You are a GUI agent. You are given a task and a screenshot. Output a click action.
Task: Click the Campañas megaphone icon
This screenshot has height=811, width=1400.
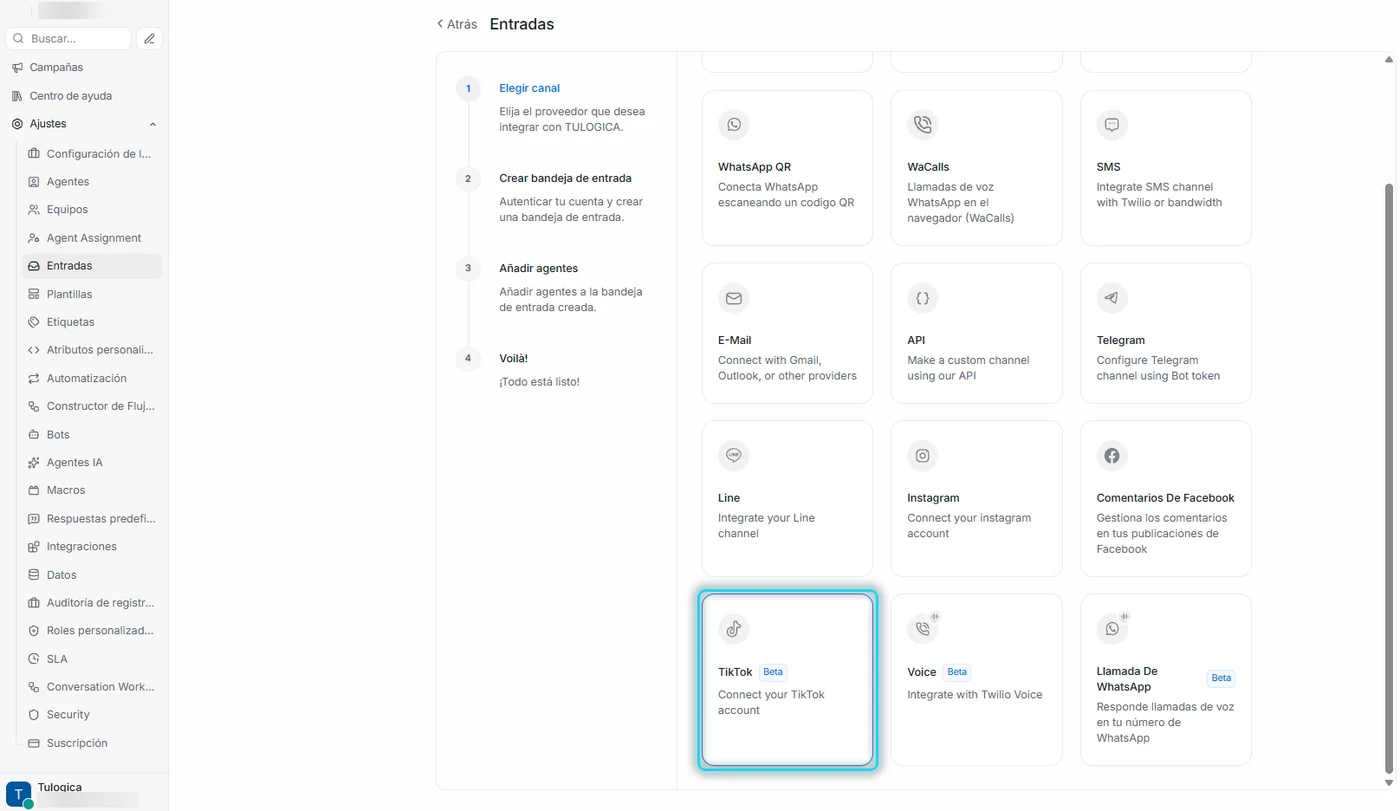click(x=17, y=68)
